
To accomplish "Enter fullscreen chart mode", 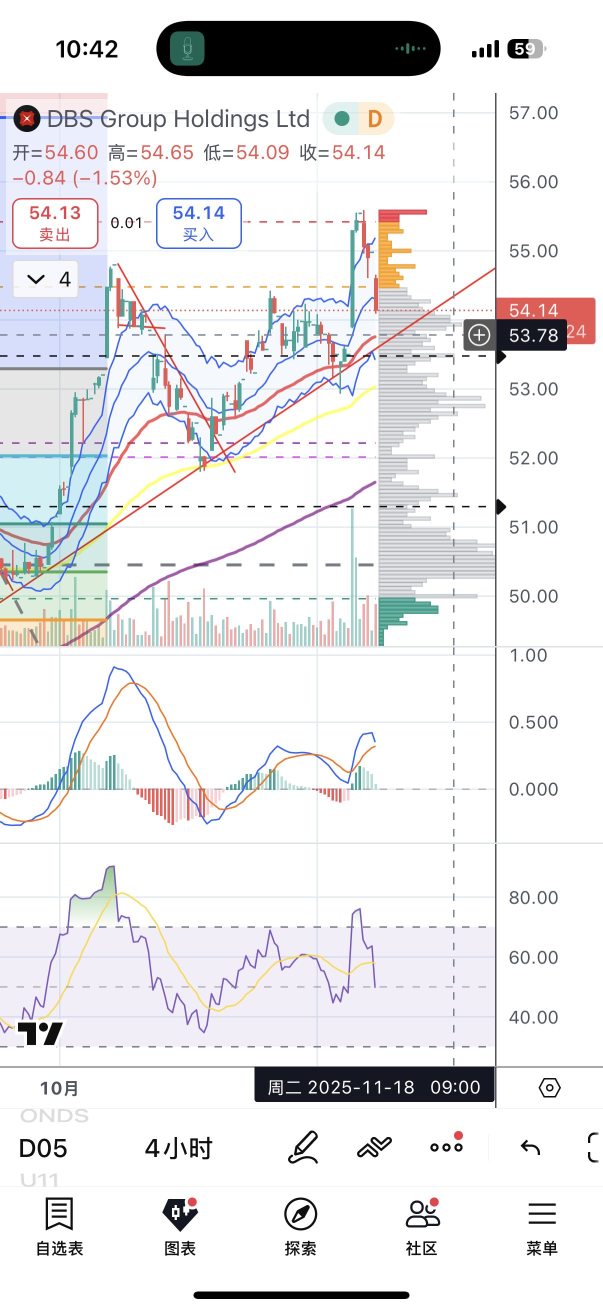I will coord(594,1147).
